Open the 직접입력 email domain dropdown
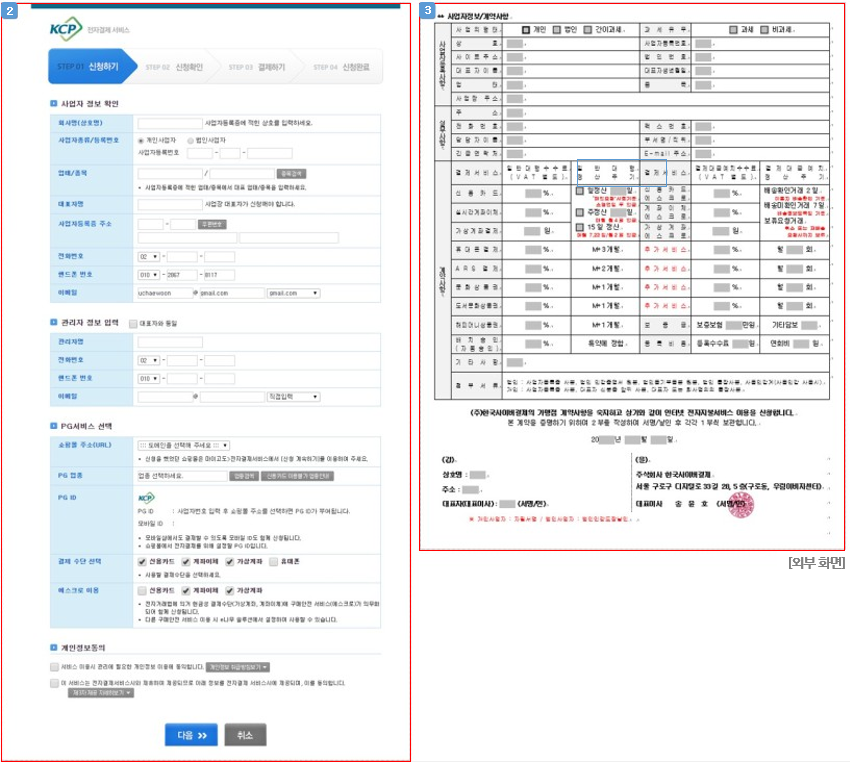The image size is (850, 762). pyautogui.click(x=293, y=397)
